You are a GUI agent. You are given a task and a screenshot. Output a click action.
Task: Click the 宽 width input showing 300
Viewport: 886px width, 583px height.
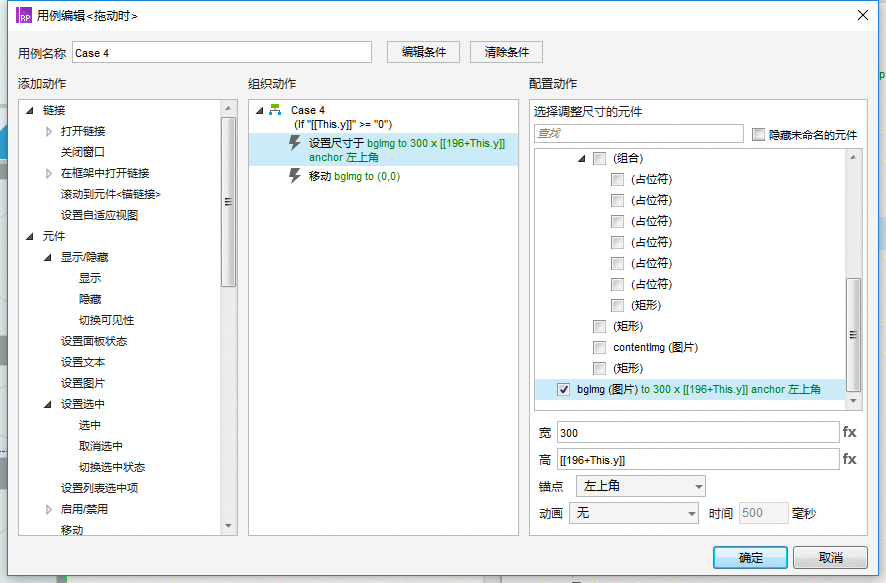(698, 433)
